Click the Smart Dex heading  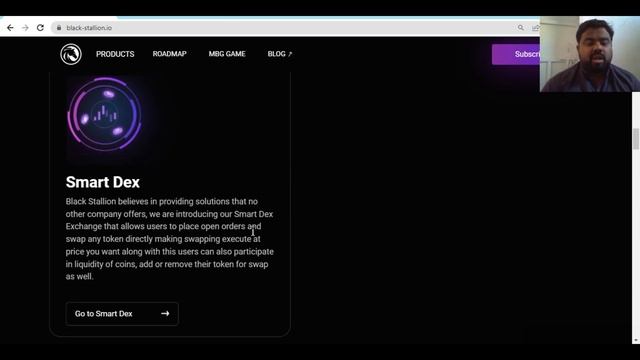pyautogui.click(x=103, y=182)
